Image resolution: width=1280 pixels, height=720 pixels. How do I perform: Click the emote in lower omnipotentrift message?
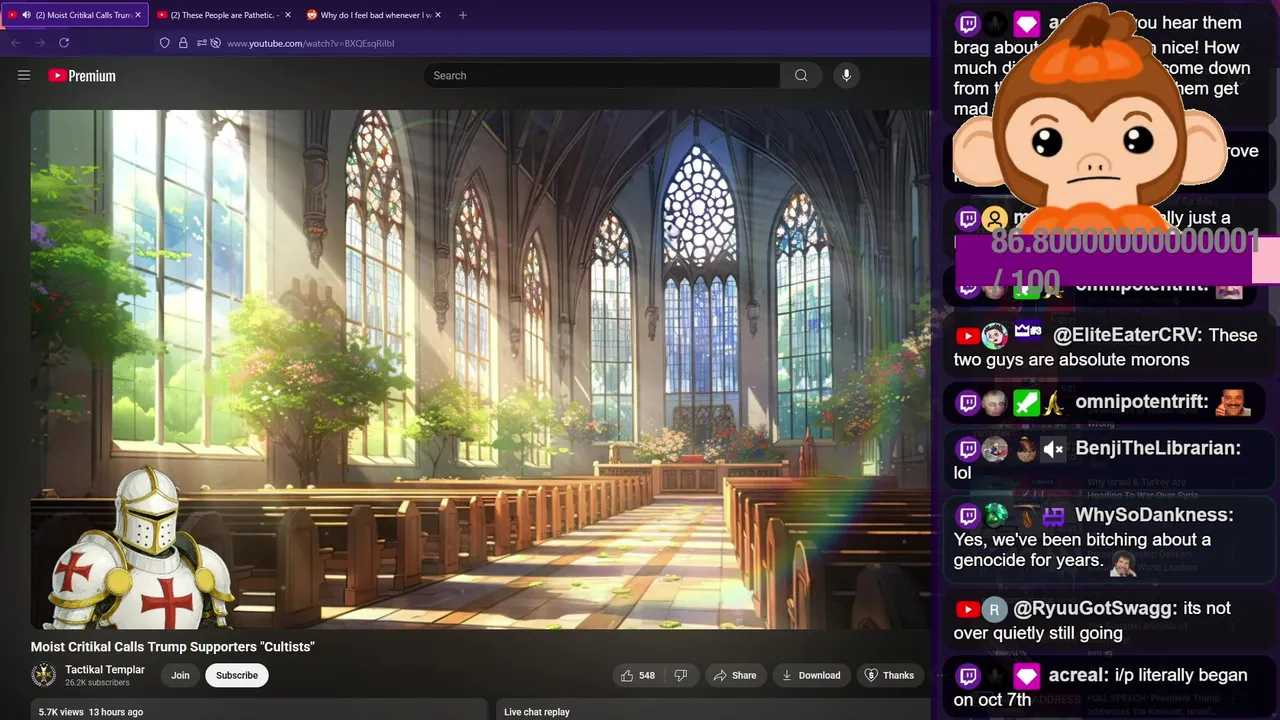(1235, 402)
